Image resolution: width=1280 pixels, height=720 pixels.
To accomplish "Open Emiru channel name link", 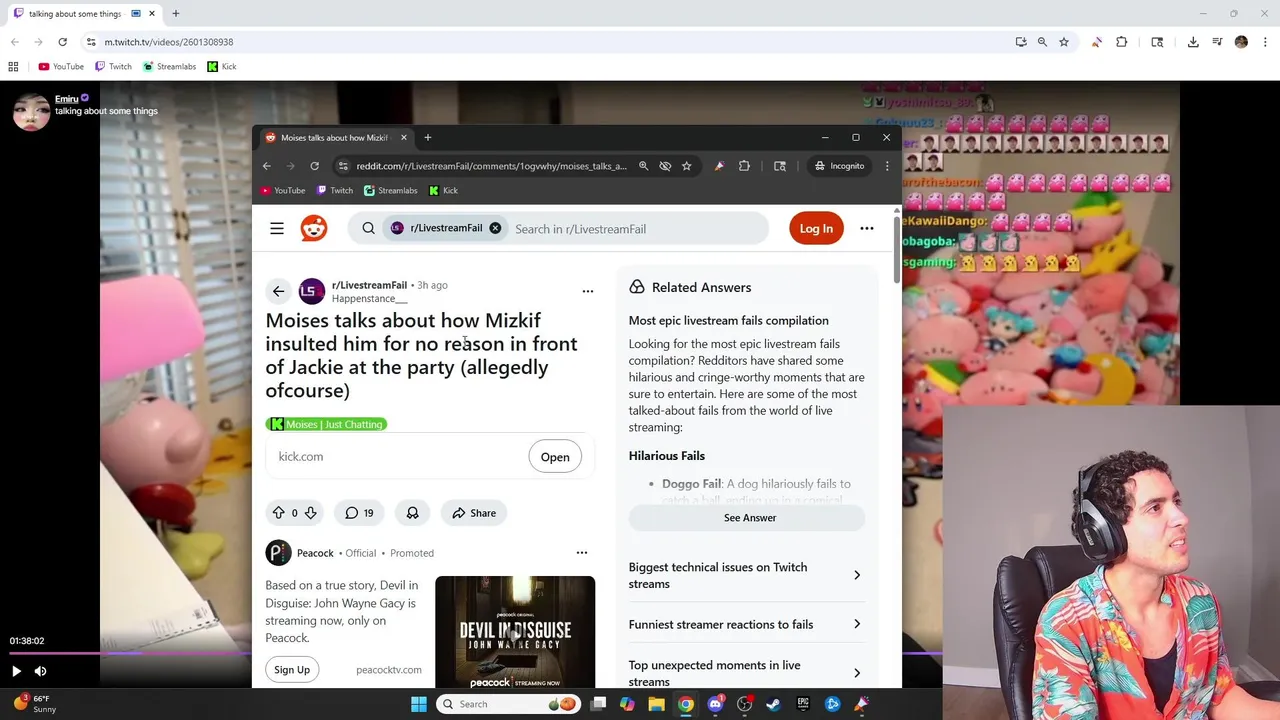I will (66, 99).
